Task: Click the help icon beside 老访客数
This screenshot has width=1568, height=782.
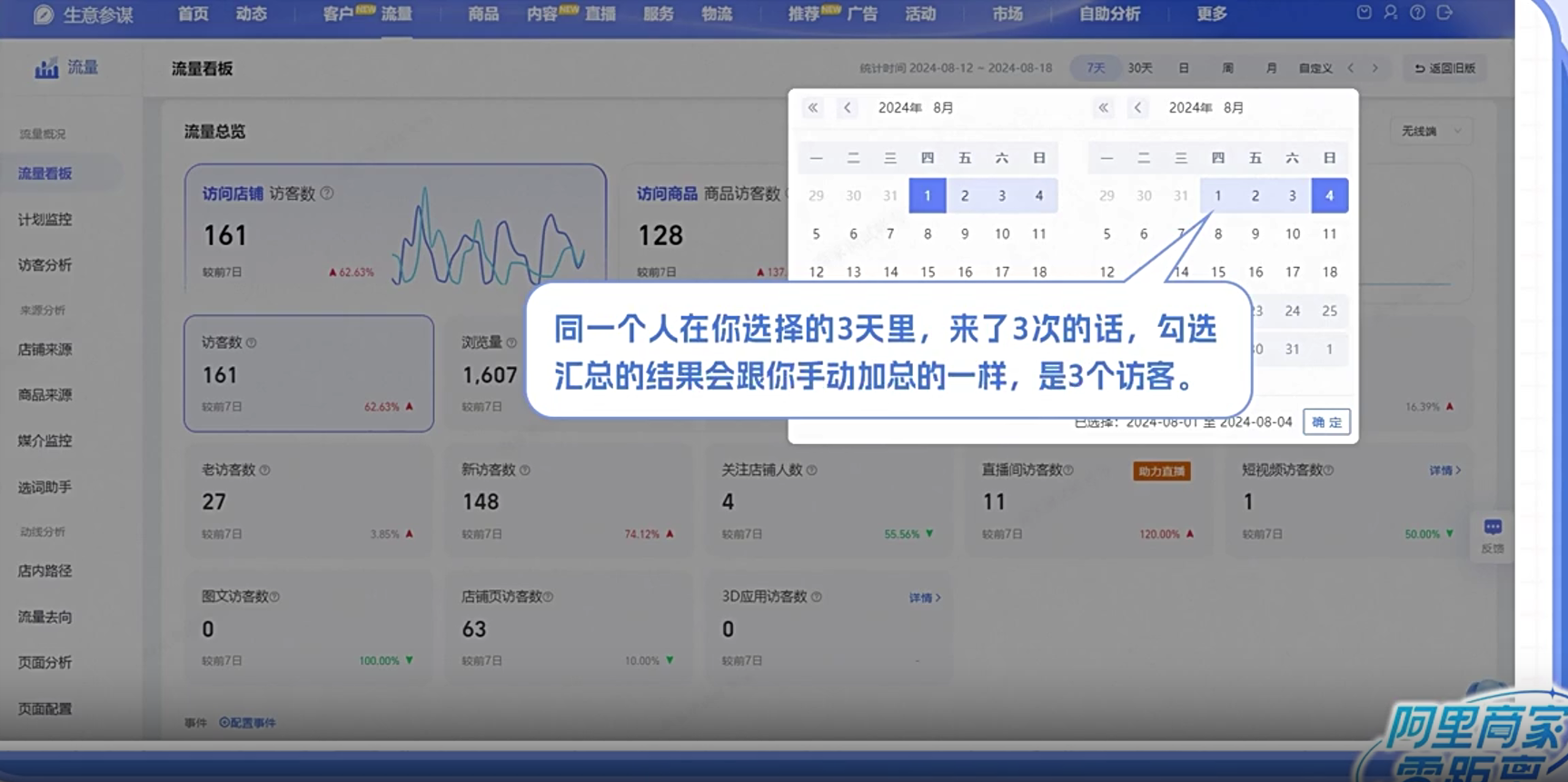Action: pos(264,470)
